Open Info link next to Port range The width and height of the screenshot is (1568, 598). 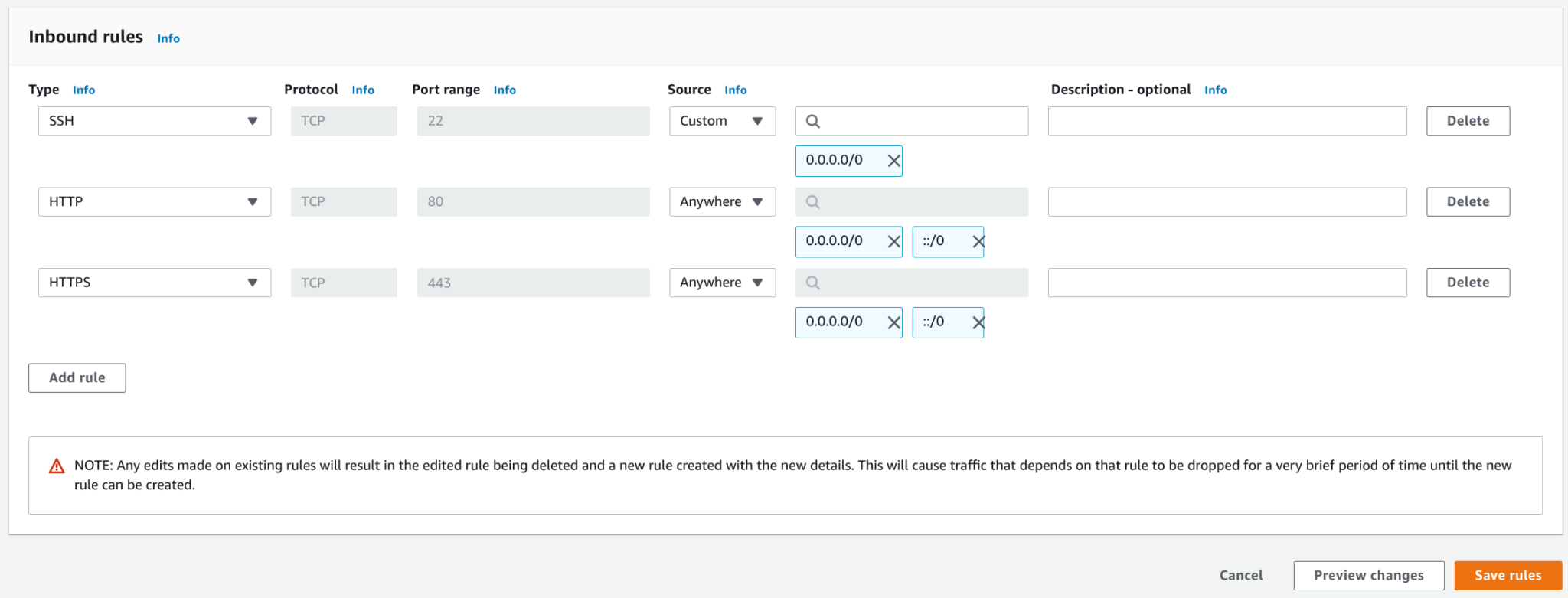click(x=505, y=90)
